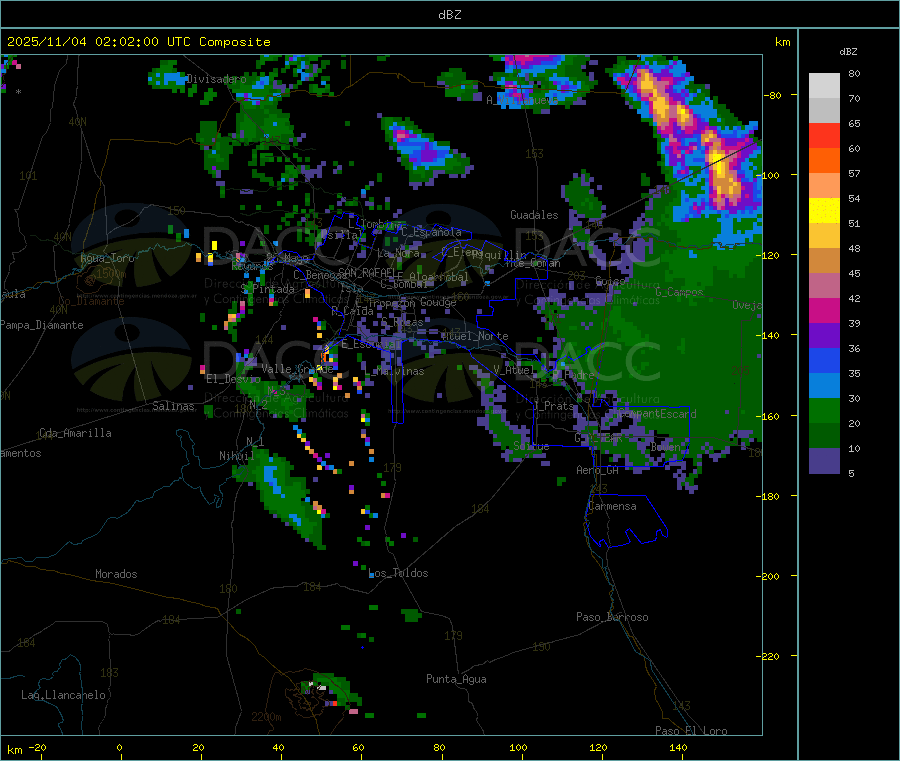The height and width of the screenshot is (761, 900).
Task: Click the 65-70 dBZ light gray legend swatch
Action: (x=824, y=110)
